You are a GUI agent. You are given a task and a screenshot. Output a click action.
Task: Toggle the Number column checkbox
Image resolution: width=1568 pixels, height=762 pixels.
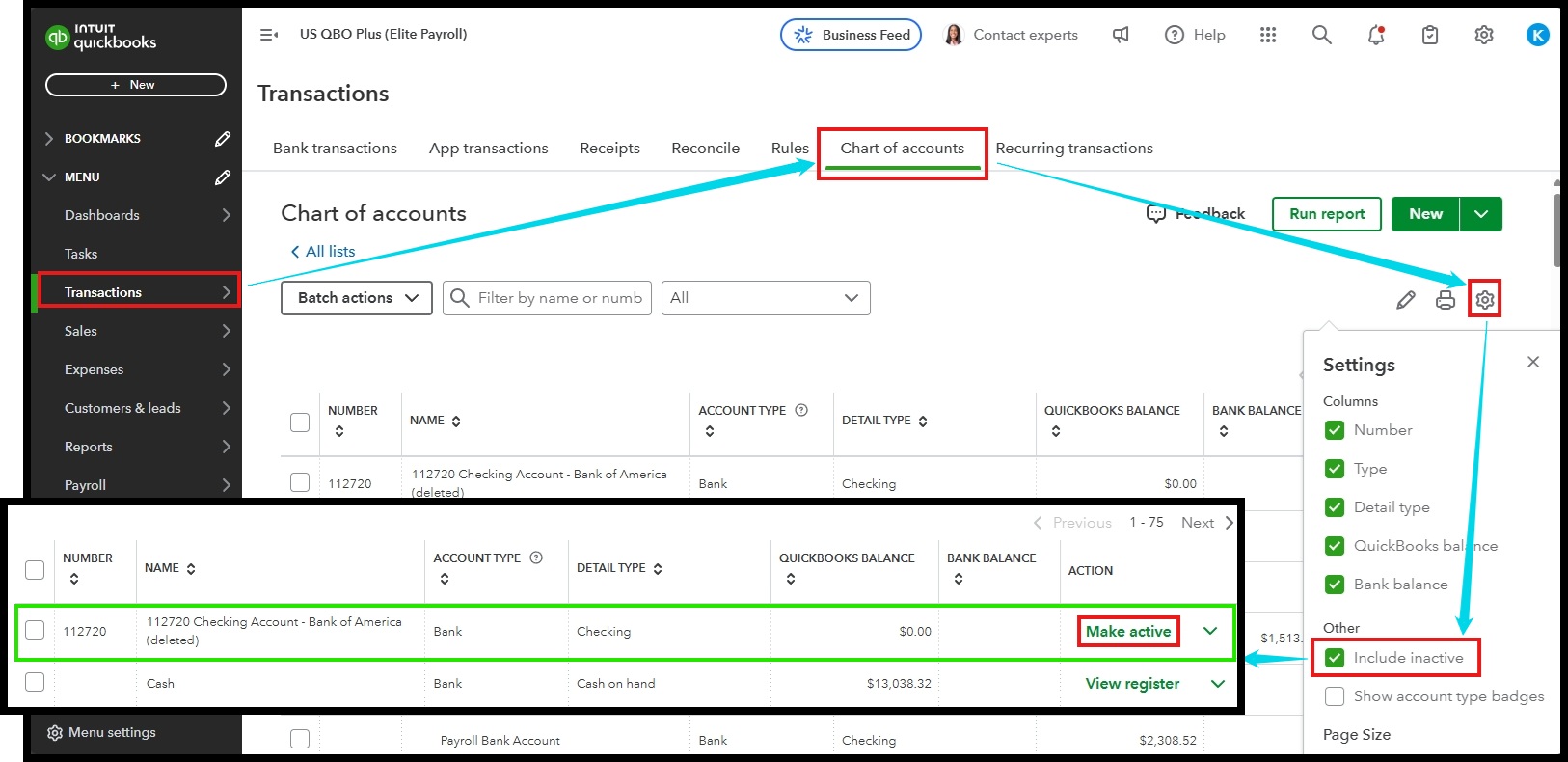(x=1335, y=430)
